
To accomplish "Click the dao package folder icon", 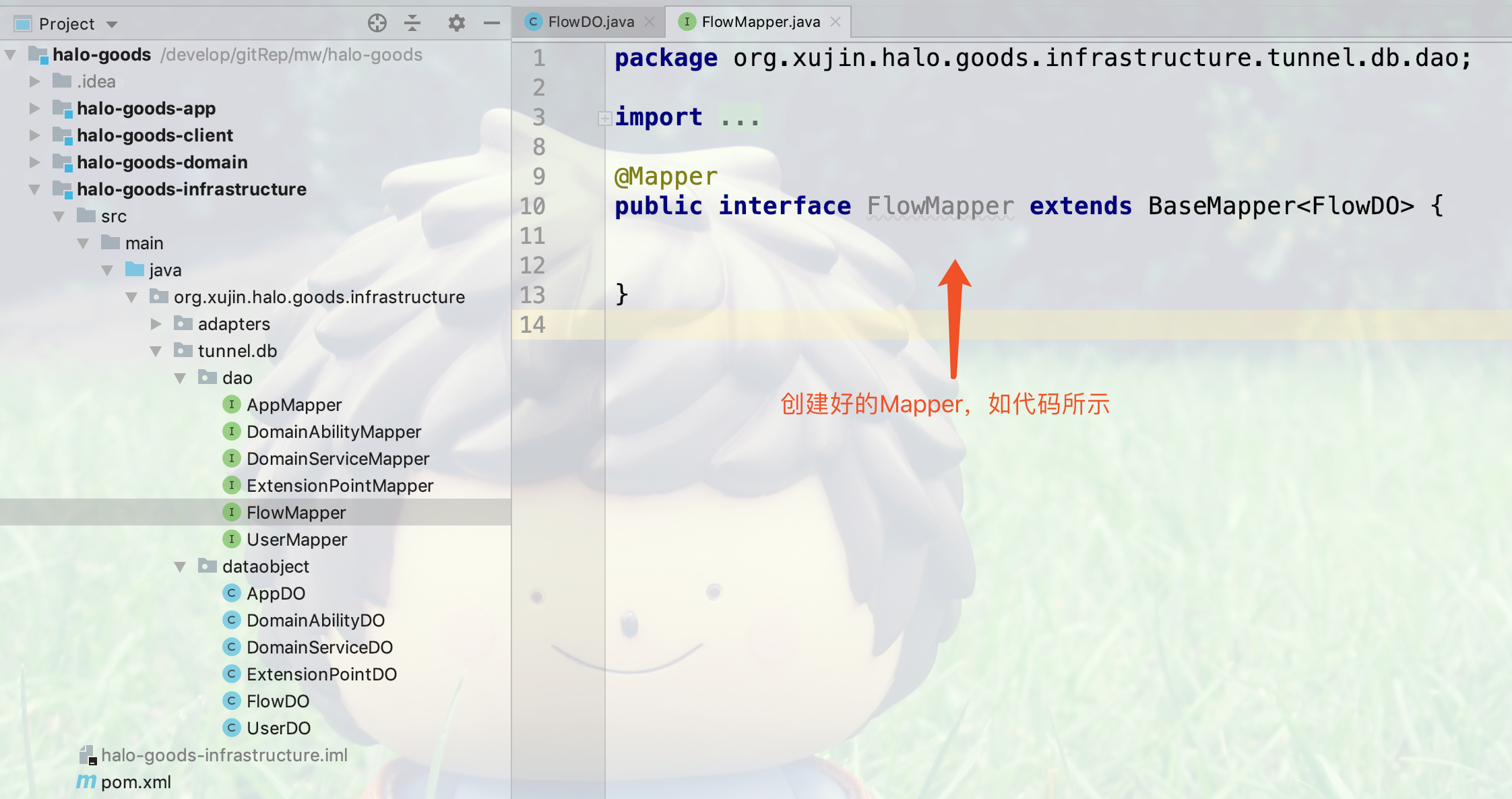I will (x=208, y=377).
